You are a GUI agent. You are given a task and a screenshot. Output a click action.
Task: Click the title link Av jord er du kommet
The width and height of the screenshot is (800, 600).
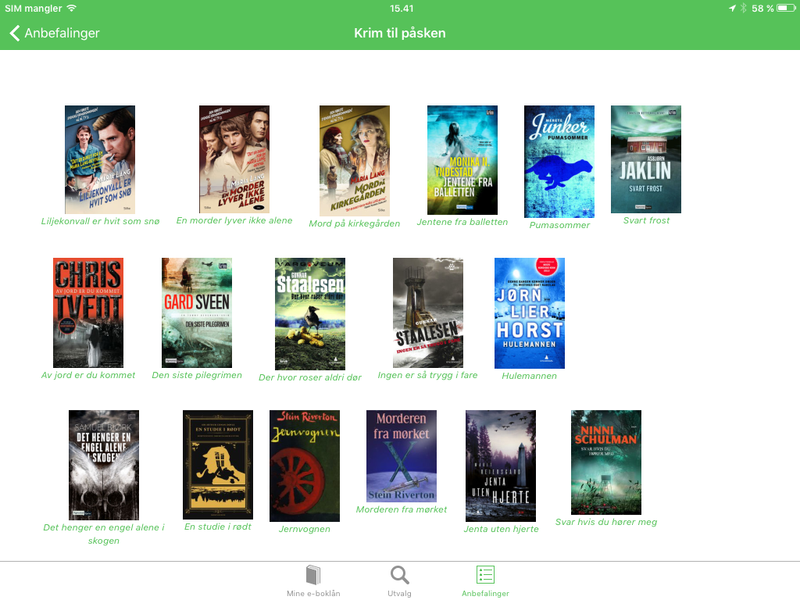88,375
